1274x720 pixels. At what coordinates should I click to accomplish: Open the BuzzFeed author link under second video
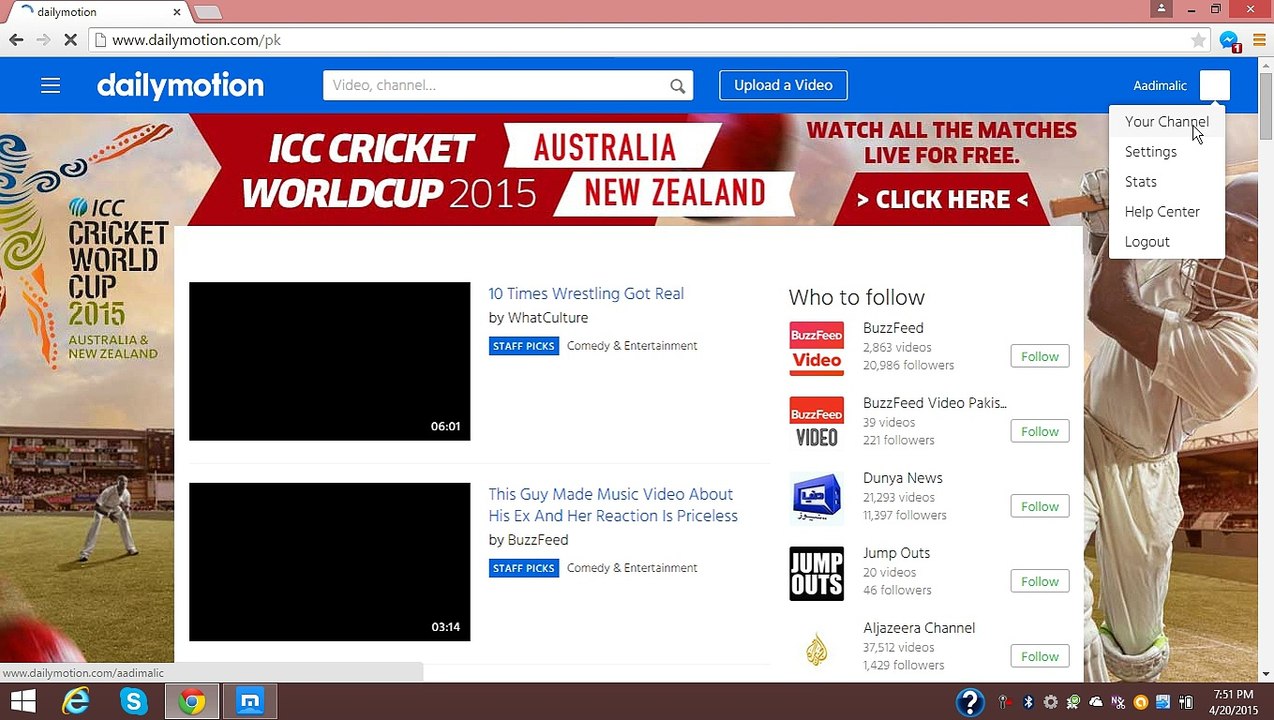(x=538, y=540)
